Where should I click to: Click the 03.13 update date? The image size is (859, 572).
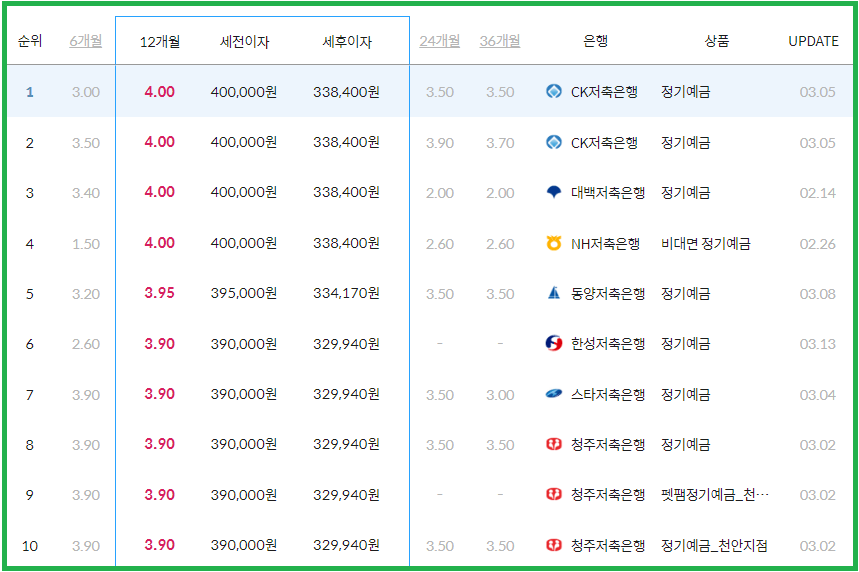click(817, 344)
